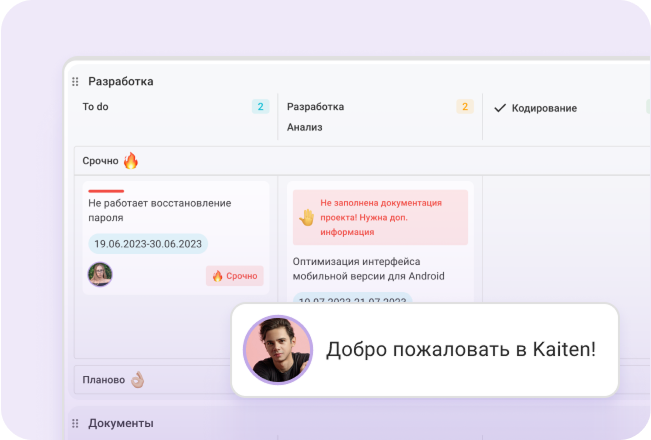The height and width of the screenshot is (440, 651).
Task: Click the checkmark icon next to Кодирование
Action: (500, 107)
